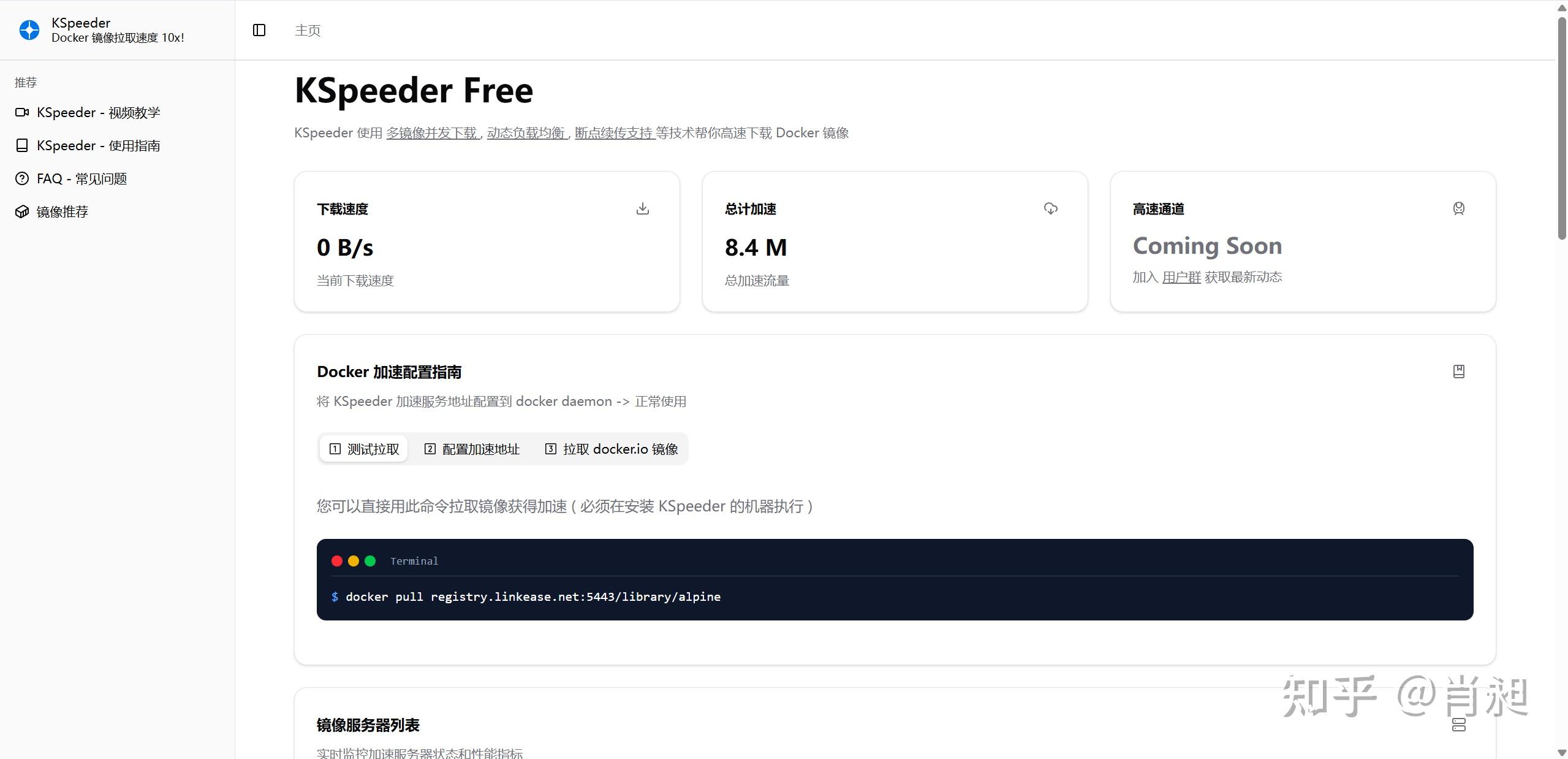Toggle the sidebar collapse icon
The image size is (1568, 759).
(259, 29)
